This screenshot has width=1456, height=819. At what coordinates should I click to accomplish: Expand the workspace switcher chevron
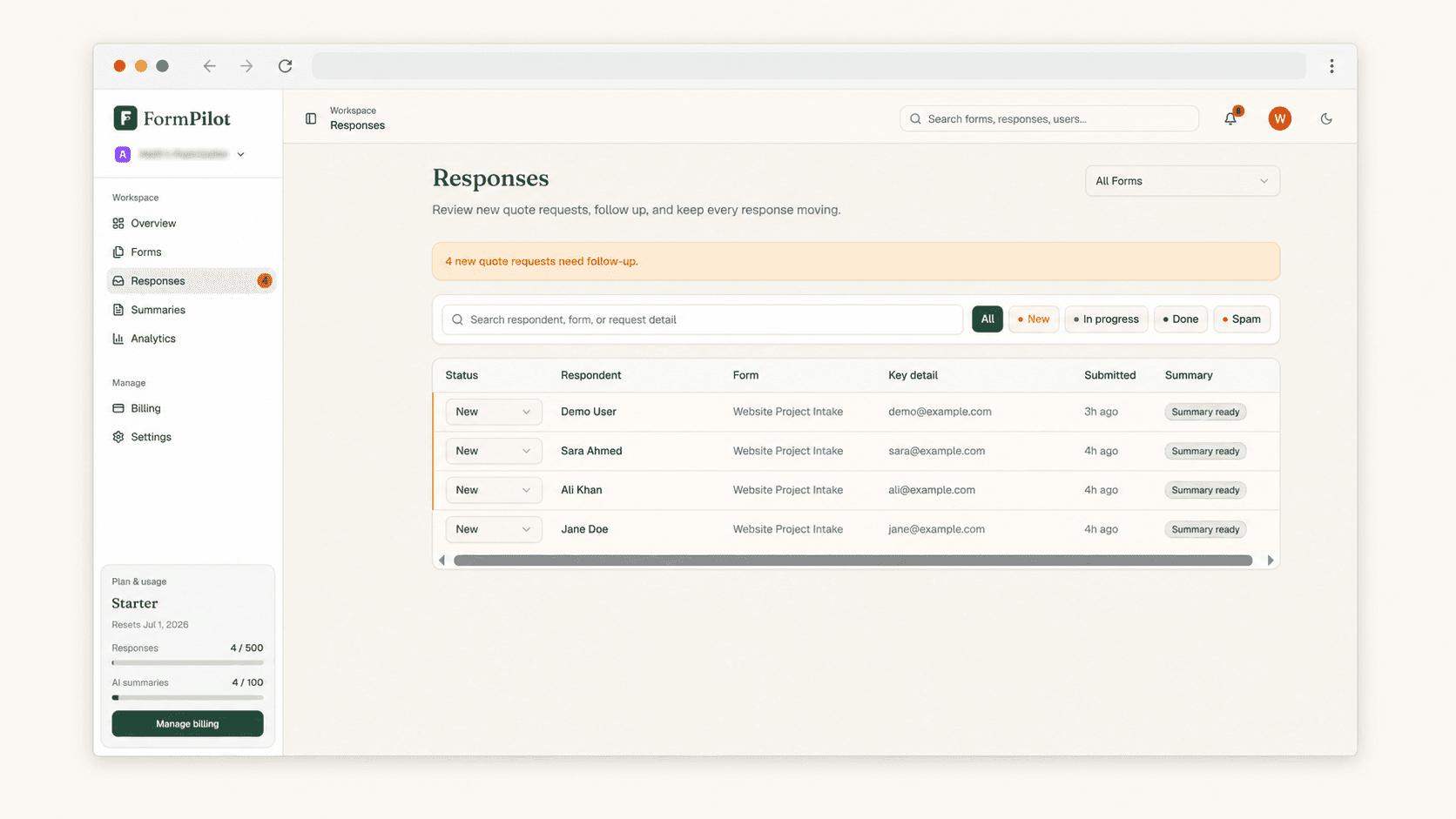pos(241,154)
